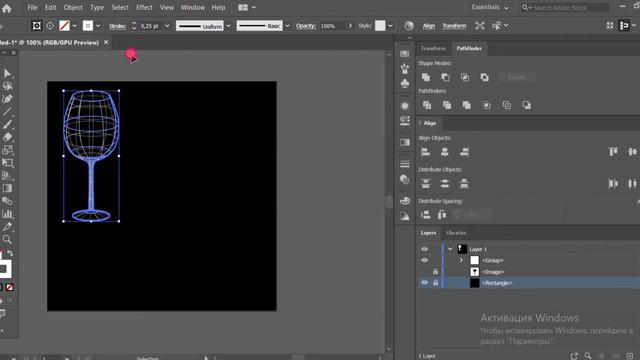
Task: Close the document tab
Action: click(106, 42)
